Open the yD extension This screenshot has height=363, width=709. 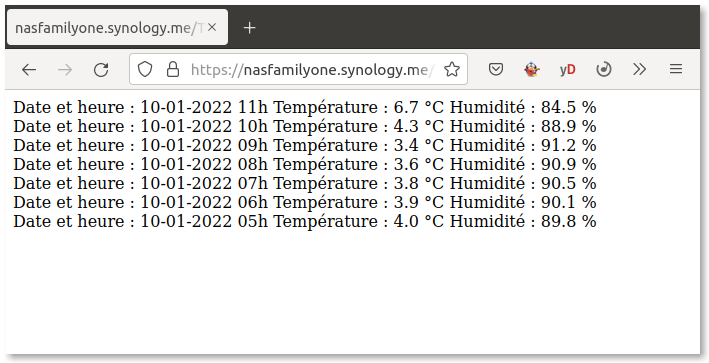tap(567, 70)
